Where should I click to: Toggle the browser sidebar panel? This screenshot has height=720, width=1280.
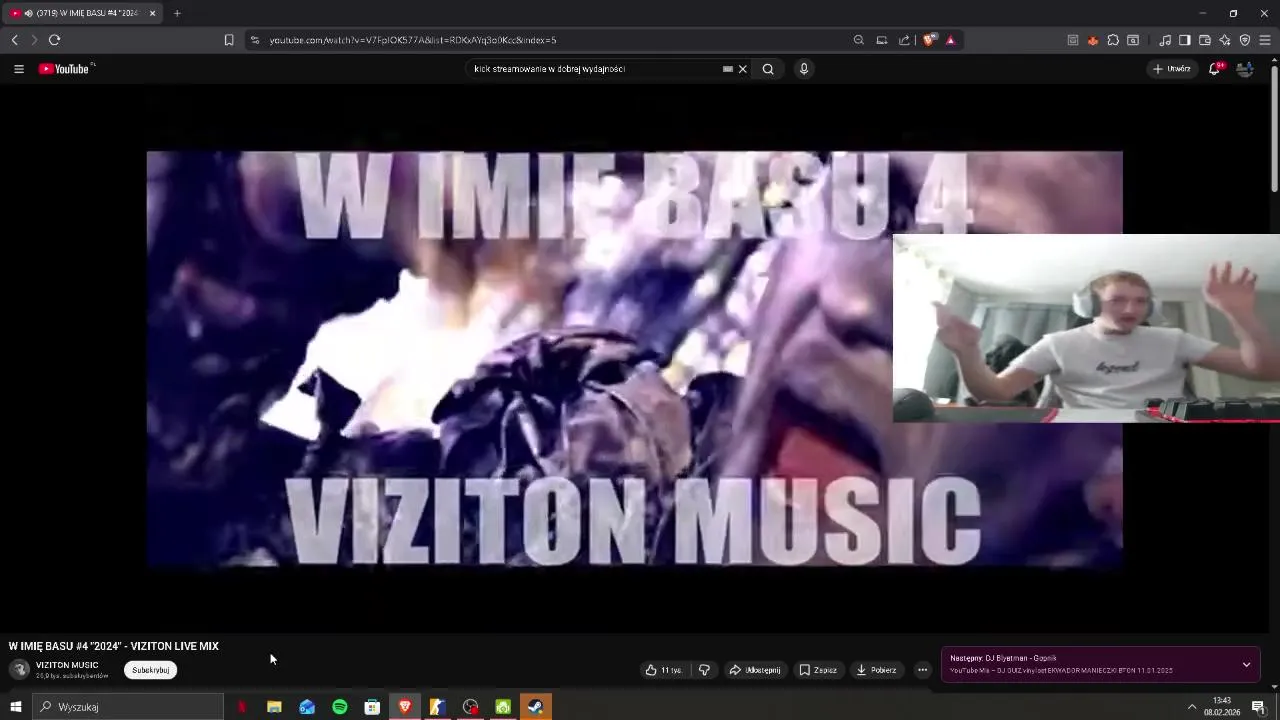tap(1185, 40)
